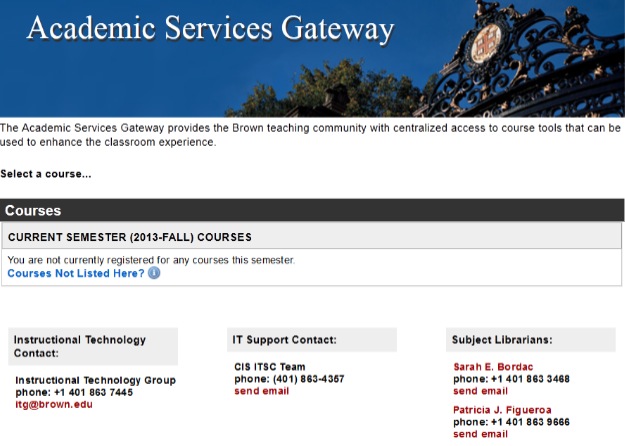Click the itg@brown.edu email link

54,404
